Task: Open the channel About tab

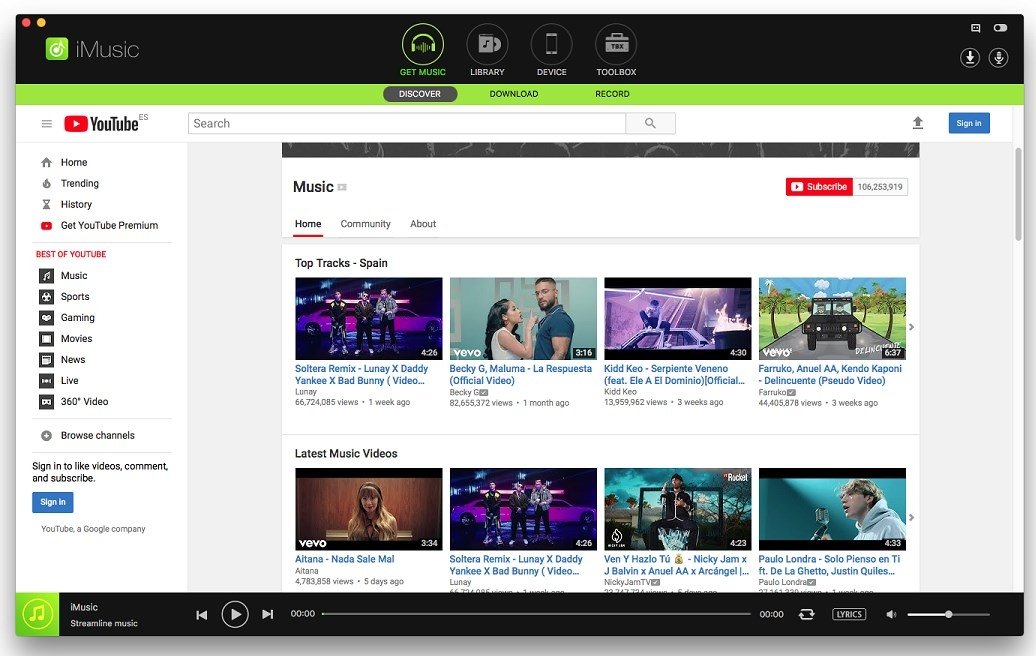Action: pyautogui.click(x=423, y=224)
